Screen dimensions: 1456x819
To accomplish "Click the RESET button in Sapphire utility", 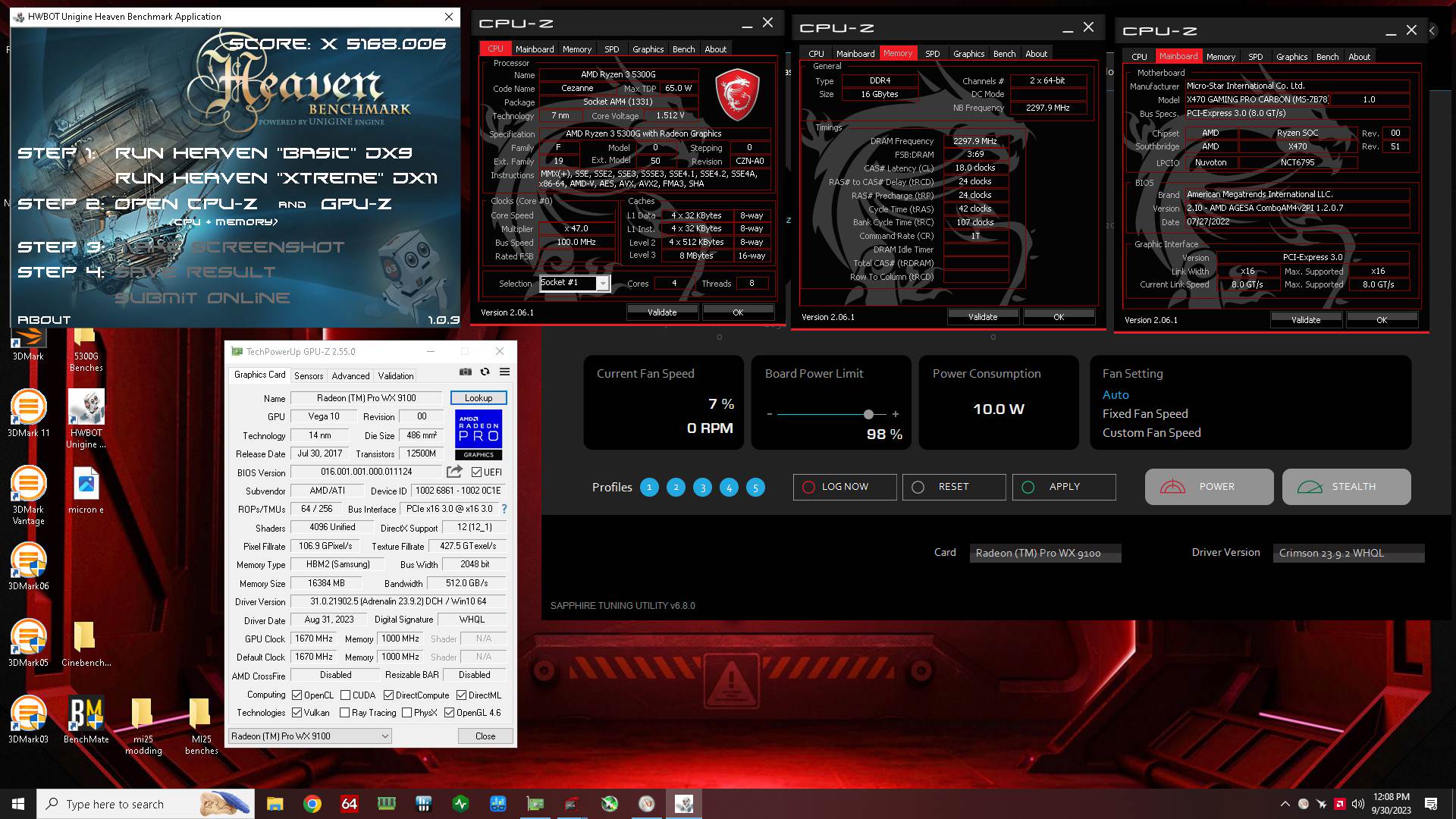I will point(954,487).
